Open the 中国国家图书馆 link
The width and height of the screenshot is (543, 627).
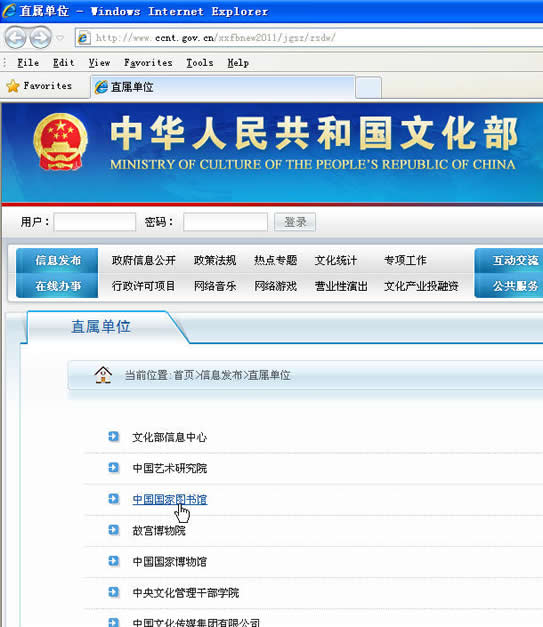coord(170,499)
